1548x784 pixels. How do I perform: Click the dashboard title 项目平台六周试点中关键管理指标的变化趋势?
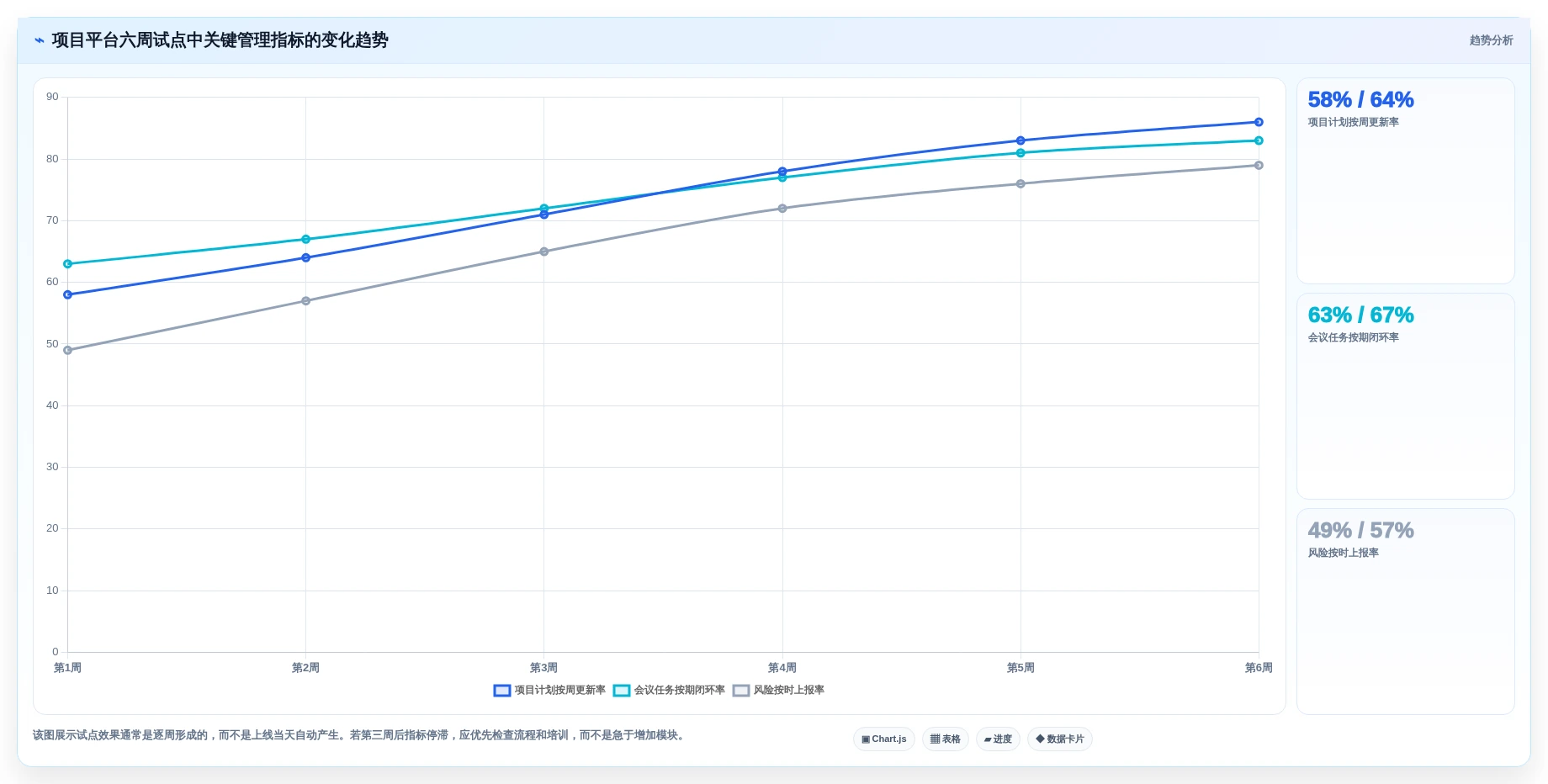coord(220,40)
